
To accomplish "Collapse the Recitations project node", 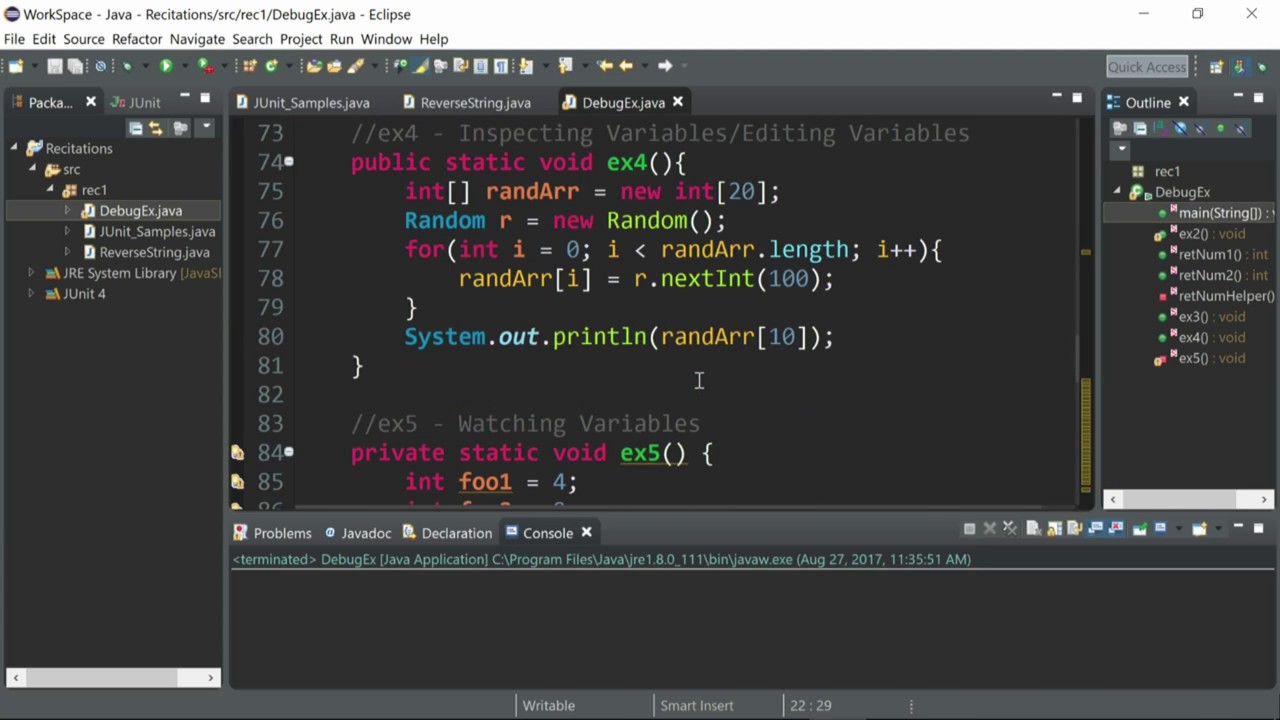I will pos(15,148).
